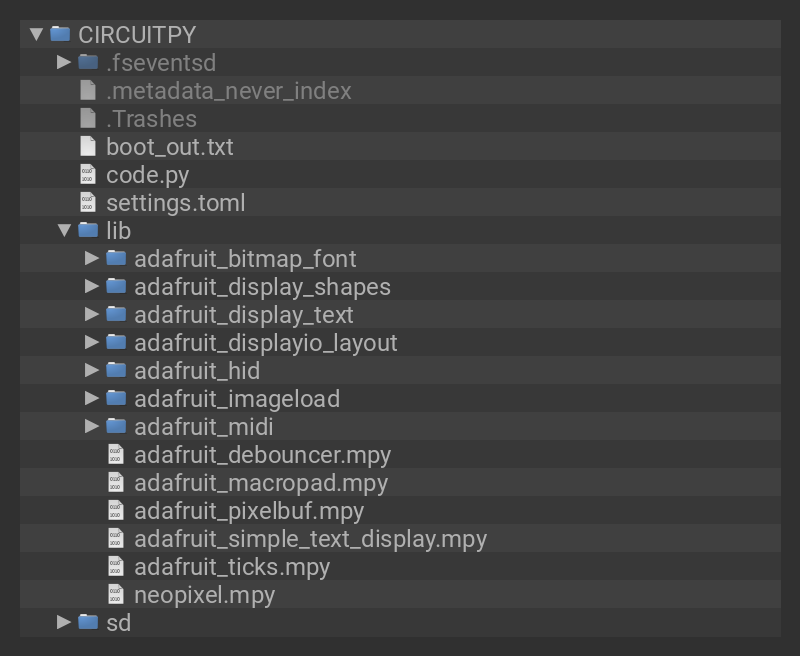800x656 pixels.
Task: Expand the sd folder arrow
Action: tap(64, 622)
